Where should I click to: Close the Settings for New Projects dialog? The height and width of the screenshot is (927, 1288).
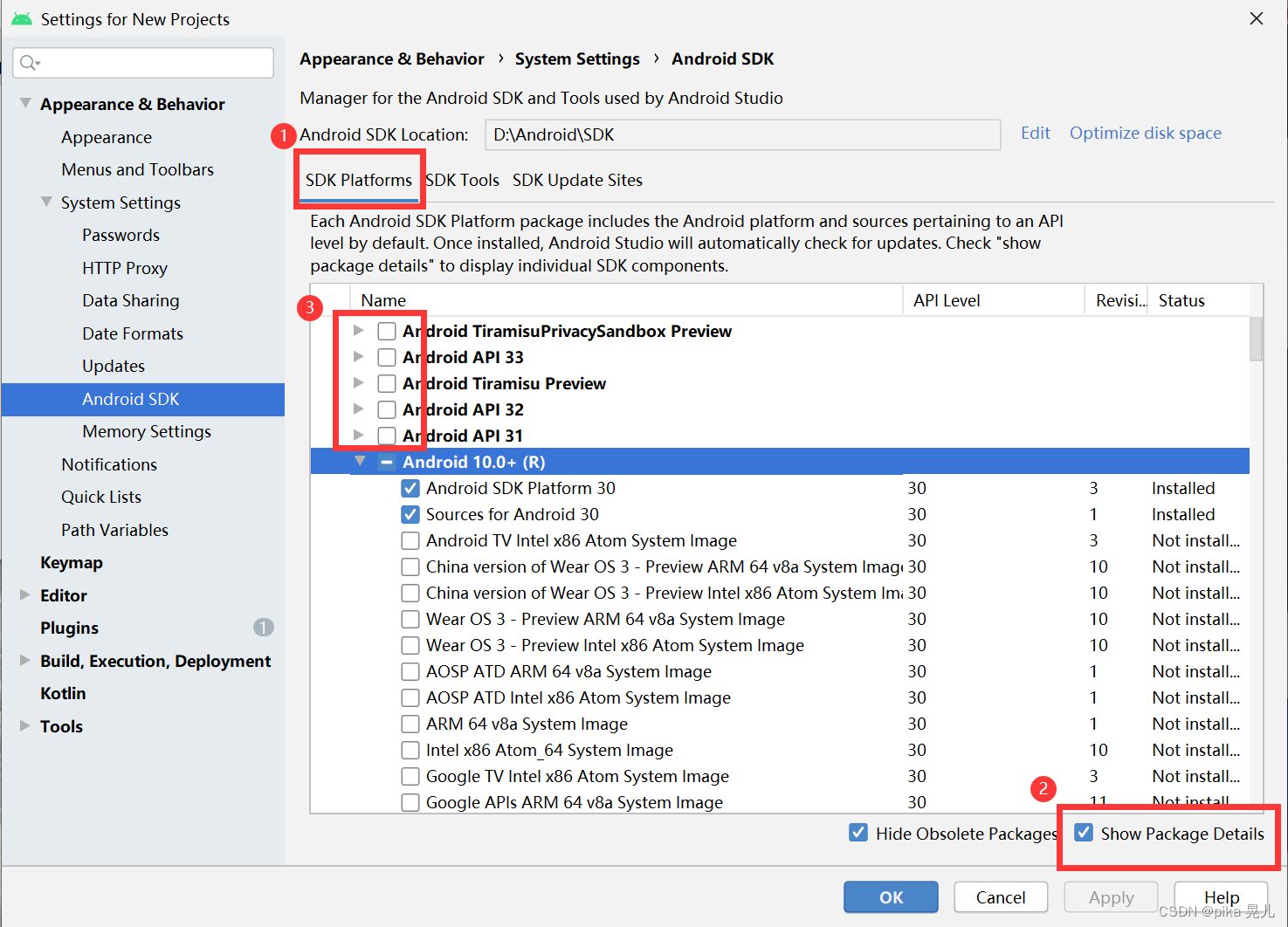pos(1257,18)
